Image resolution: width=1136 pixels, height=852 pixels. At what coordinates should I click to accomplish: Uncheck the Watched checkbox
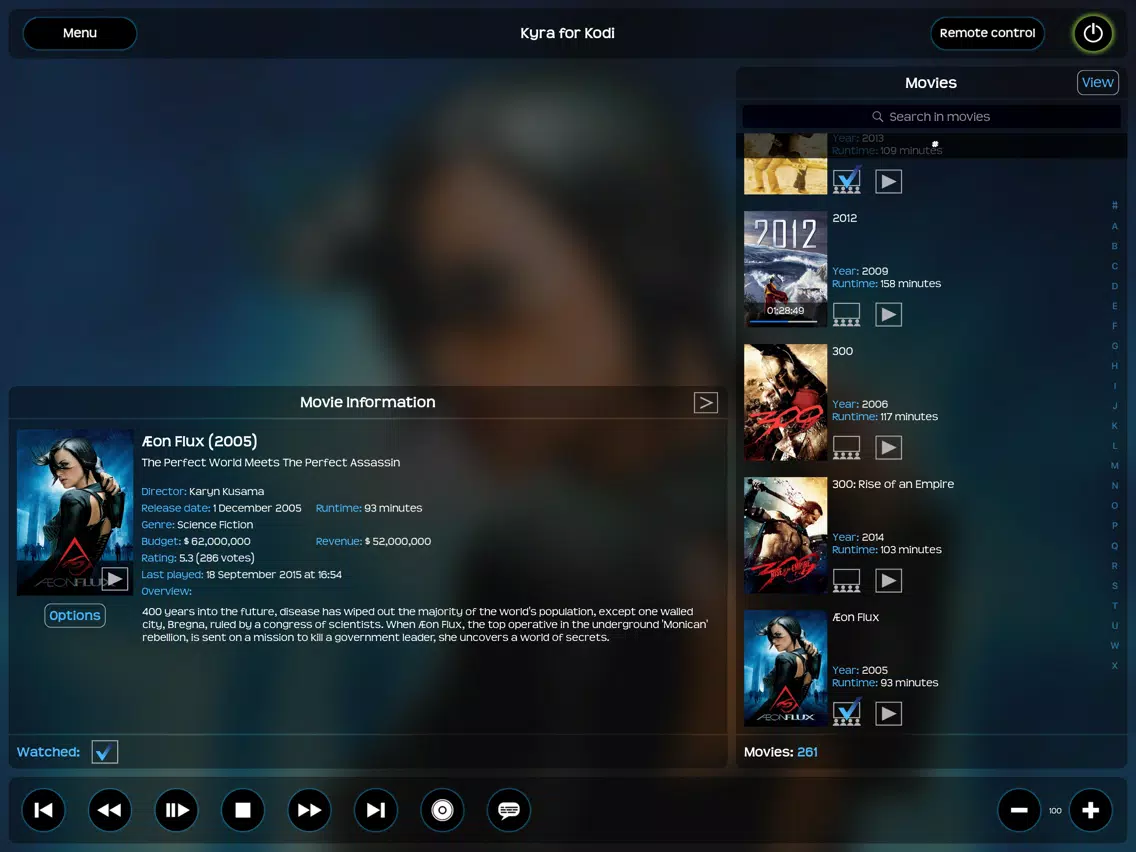105,752
